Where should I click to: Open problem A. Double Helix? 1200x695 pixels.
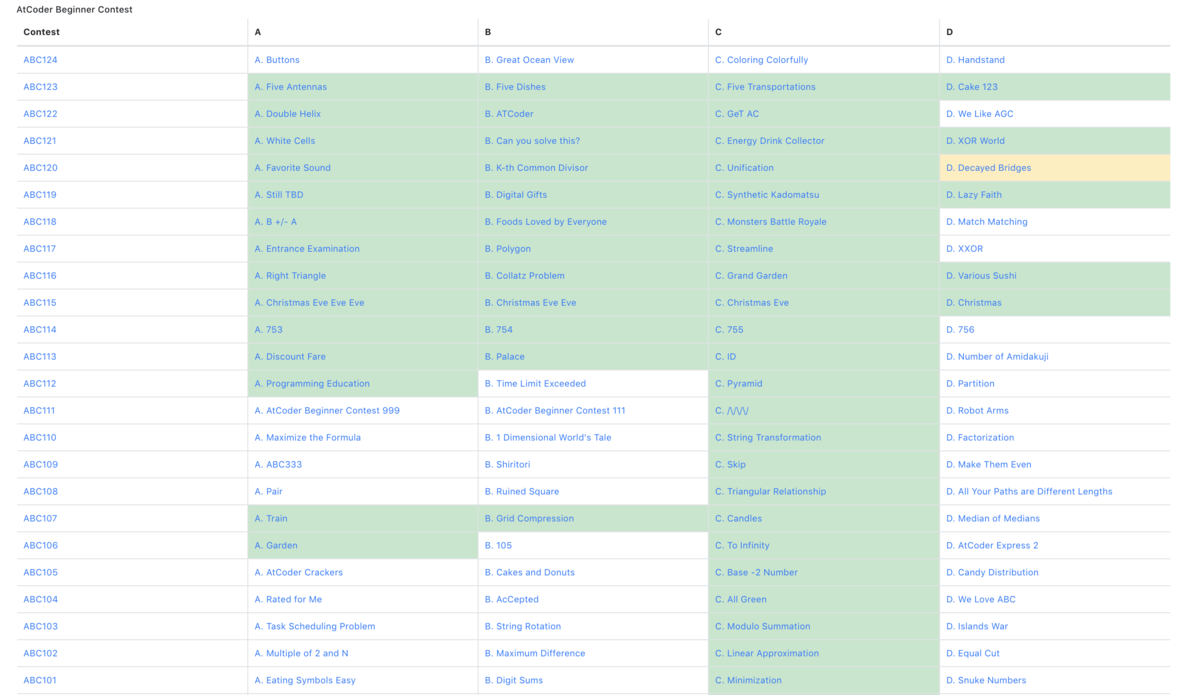(287, 114)
